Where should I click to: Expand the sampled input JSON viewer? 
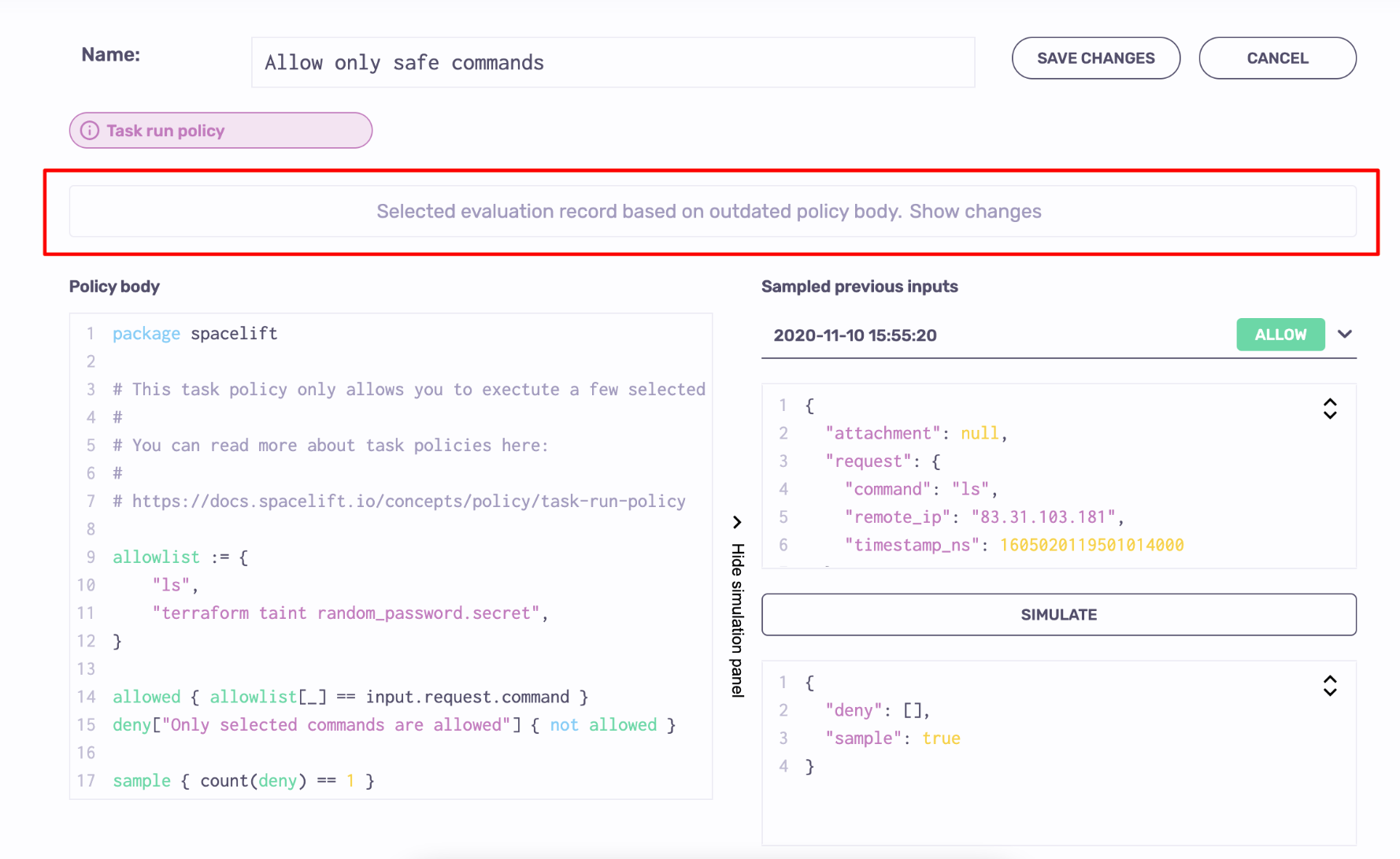[1329, 409]
